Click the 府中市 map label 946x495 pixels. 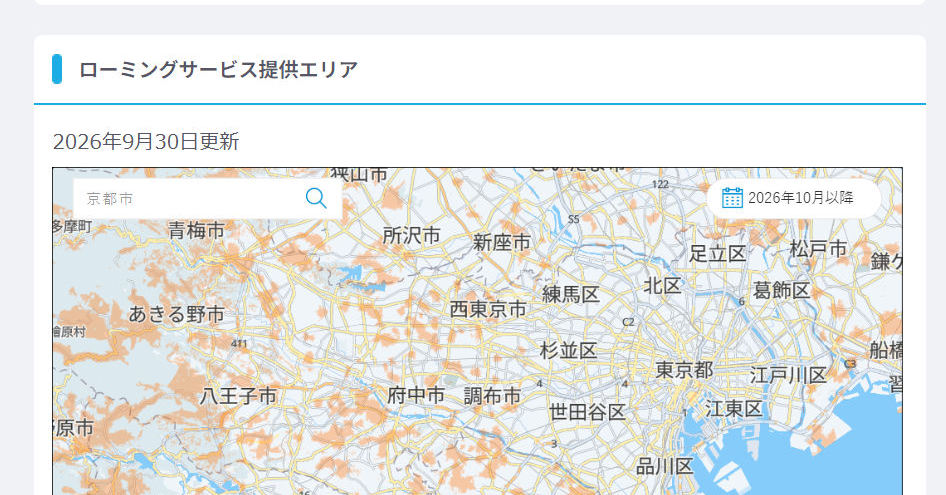coord(416,395)
